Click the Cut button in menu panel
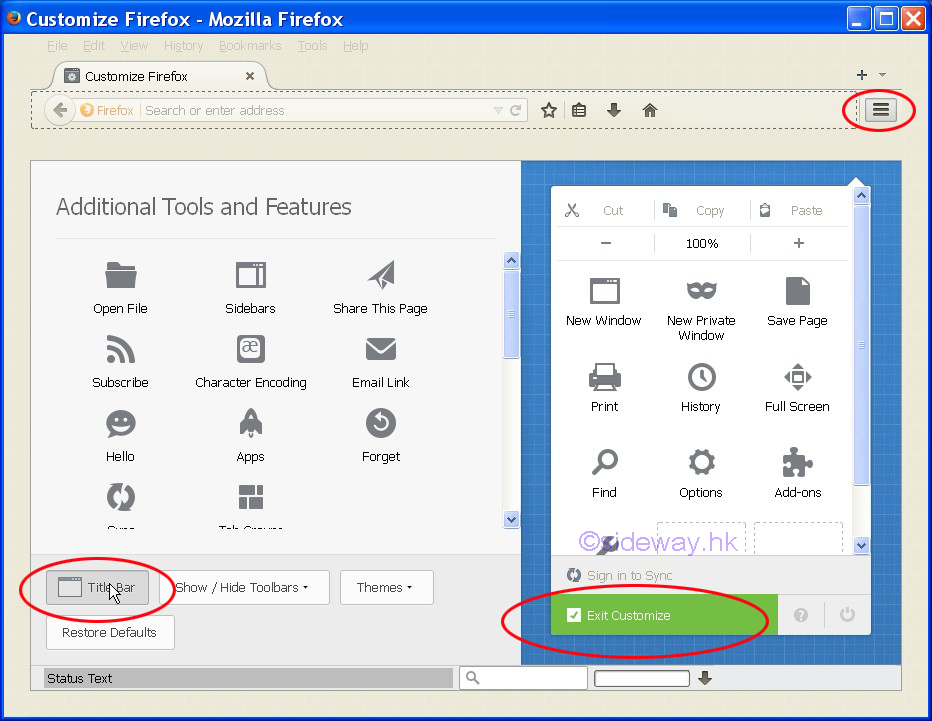This screenshot has width=932, height=721. coord(605,210)
